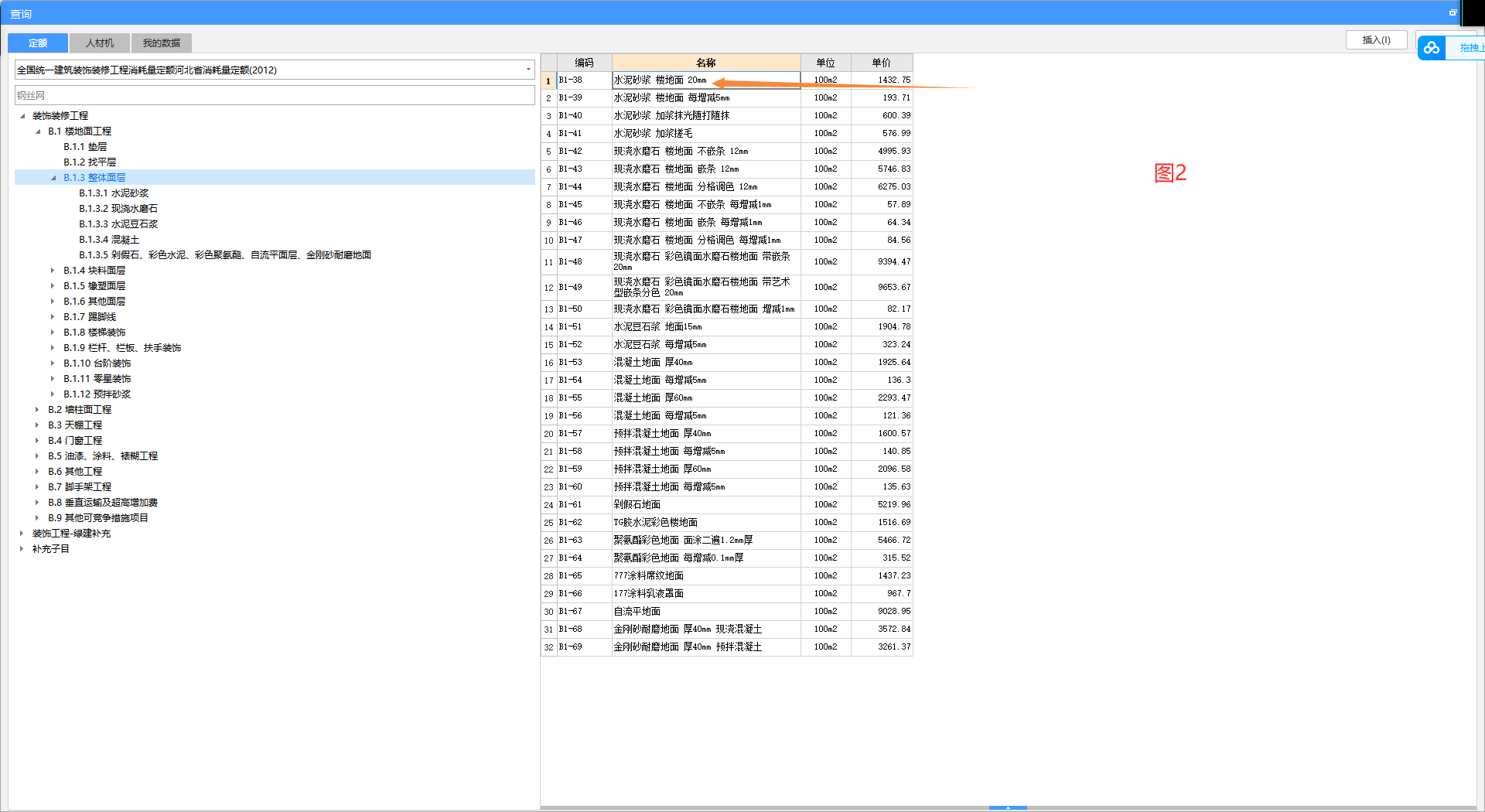1485x812 pixels.
Task: Click the B1-42 现浇水磨石 不嵌条 12mm cell
Action: (x=706, y=152)
